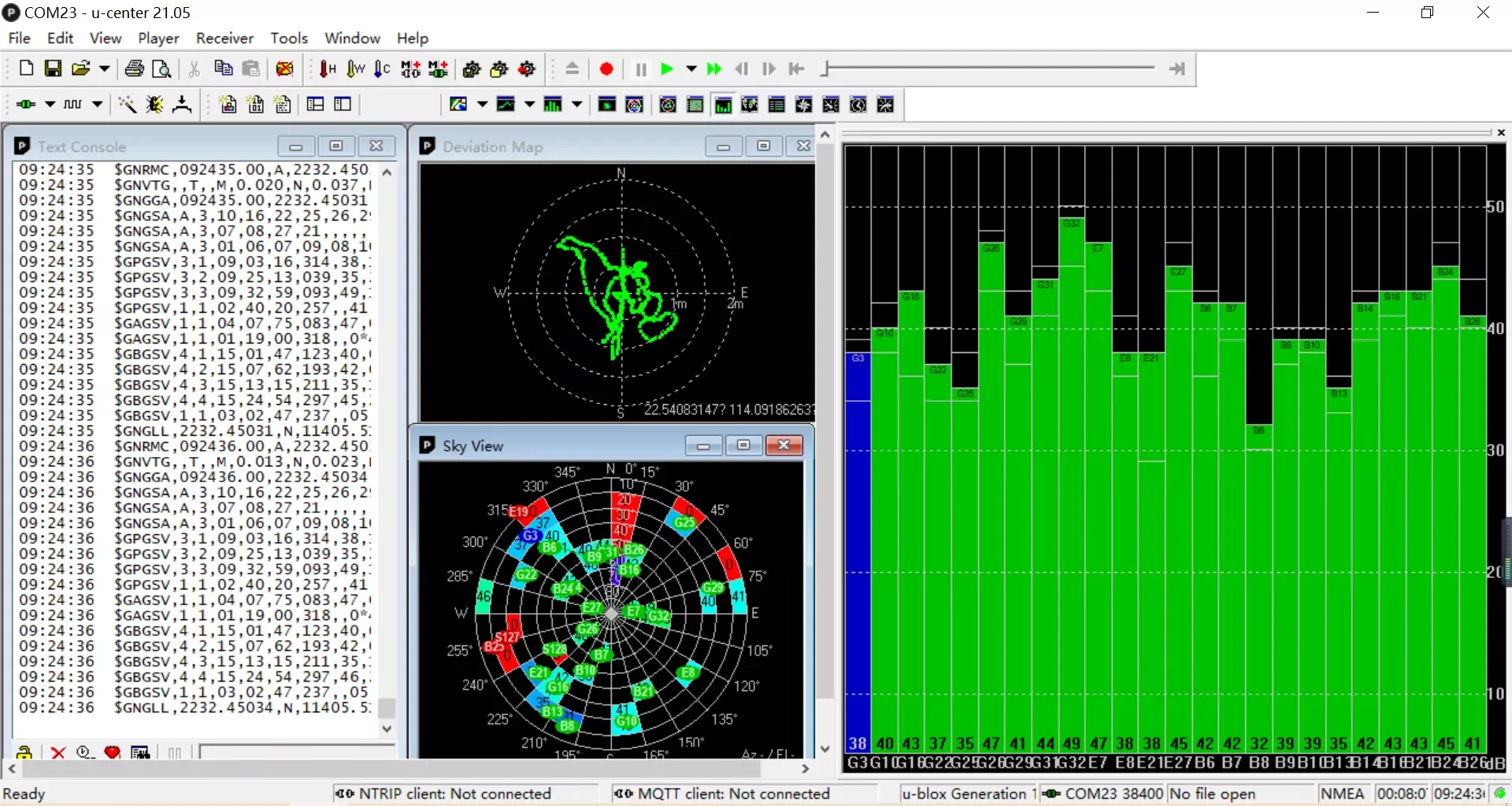The height and width of the screenshot is (806, 1512).
Task: Click the save floppy disk icon
Action: tap(53, 69)
